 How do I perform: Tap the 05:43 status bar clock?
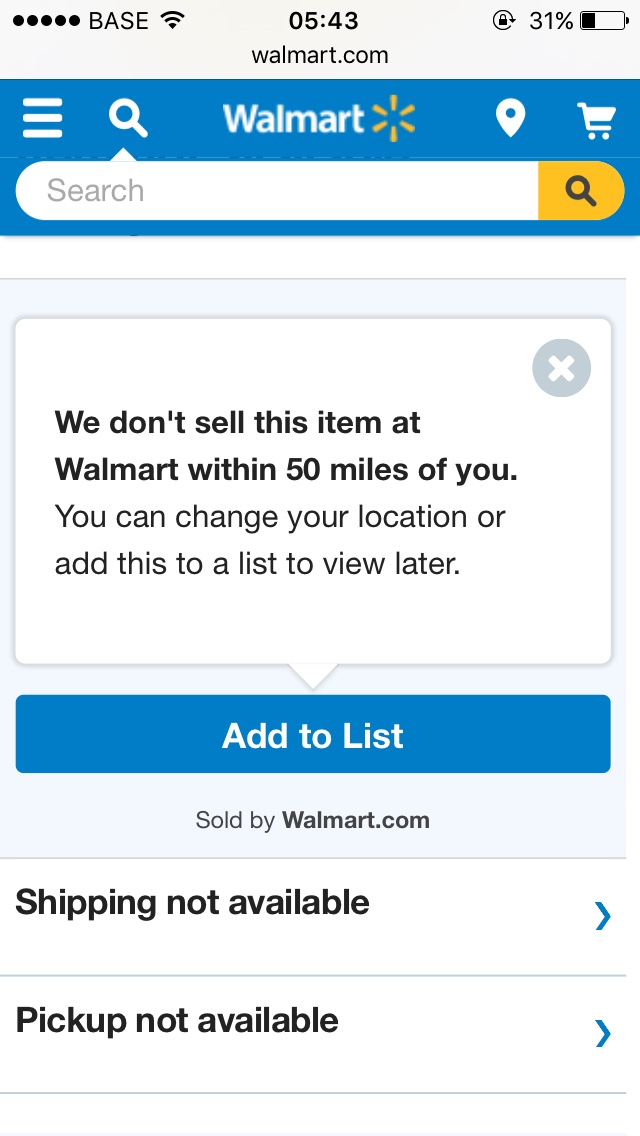pyautogui.click(x=323, y=21)
